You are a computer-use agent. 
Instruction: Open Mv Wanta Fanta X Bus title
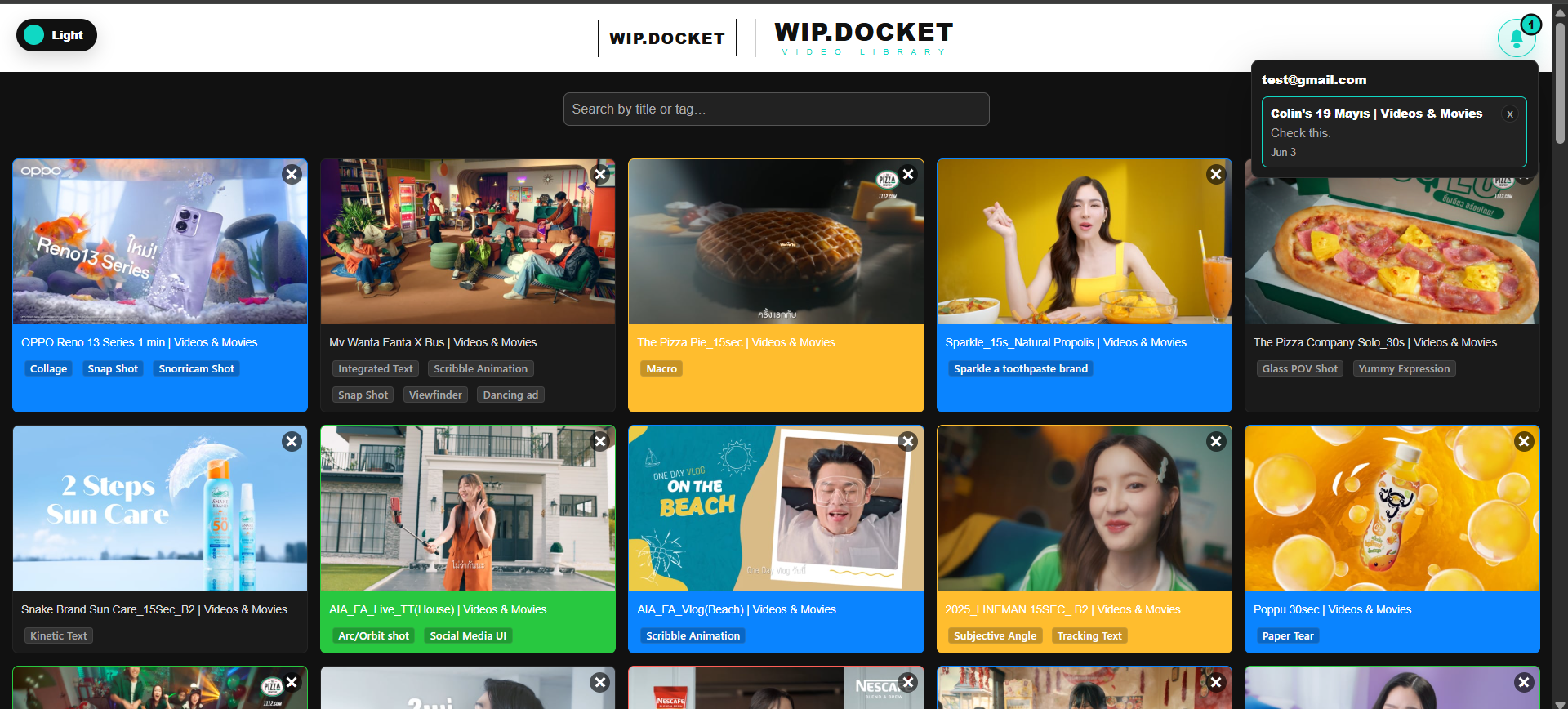[433, 342]
